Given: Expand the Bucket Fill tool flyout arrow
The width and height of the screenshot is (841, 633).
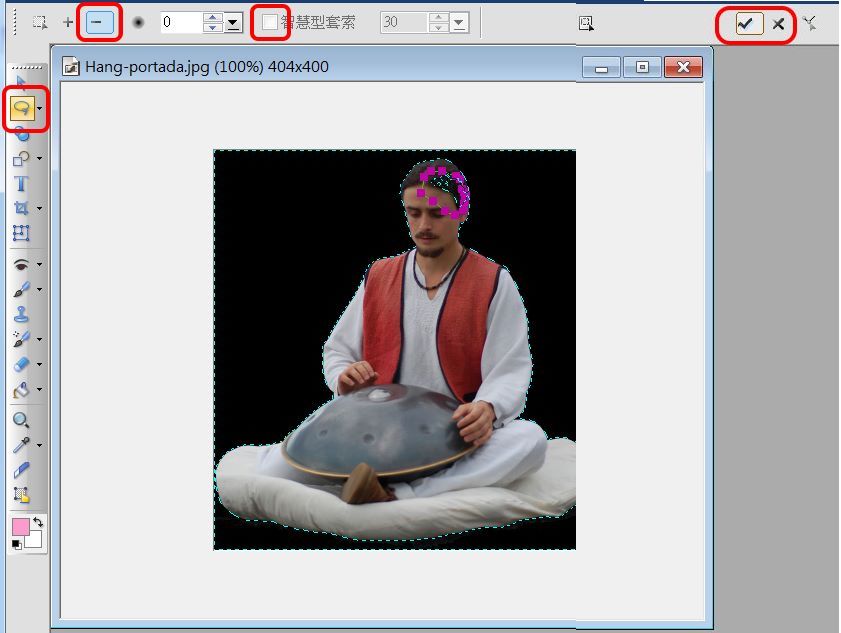Looking at the screenshot, I should click(x=40, y=389).
